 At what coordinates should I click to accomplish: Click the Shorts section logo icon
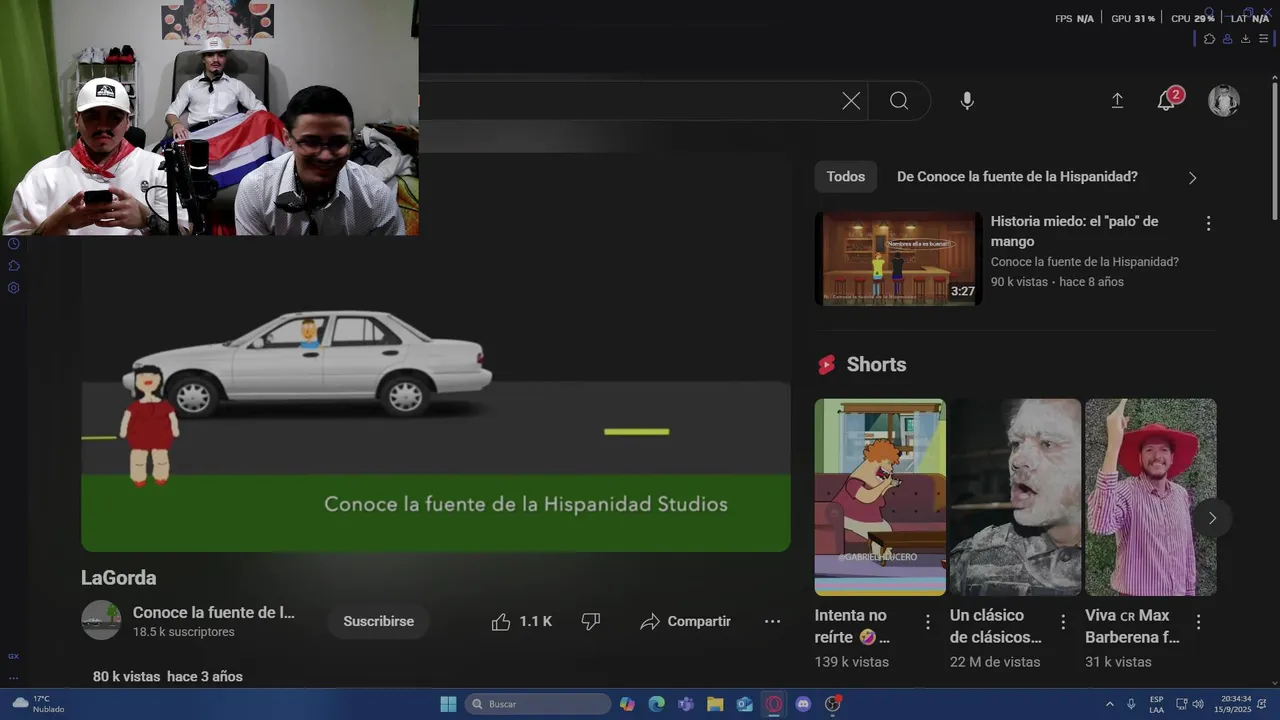826,365
